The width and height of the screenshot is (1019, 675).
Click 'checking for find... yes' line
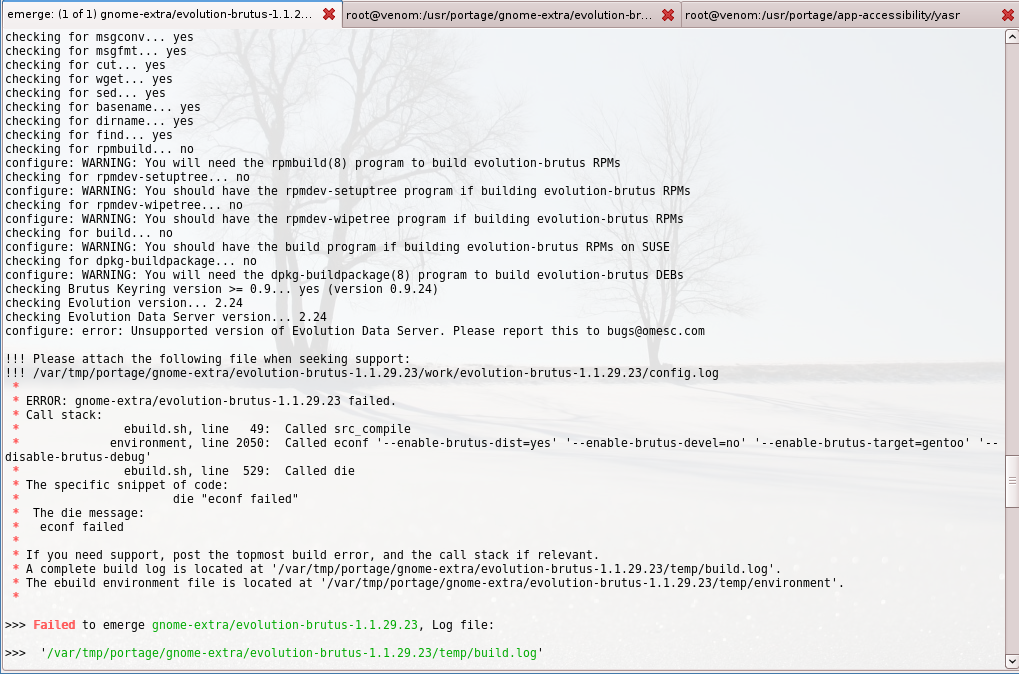point(89,135)
